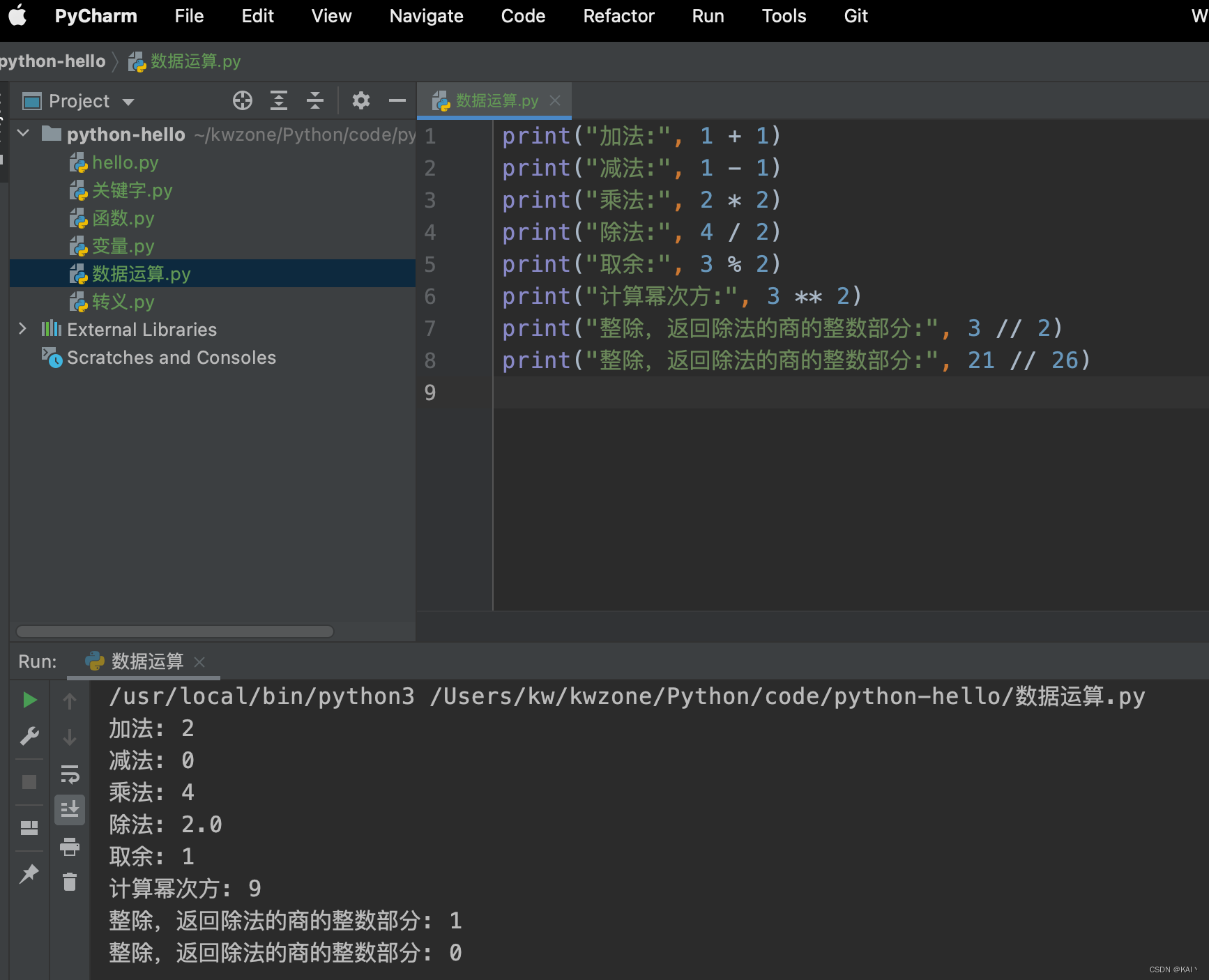Click last output line ending in 0
1209x980 pixels.
285,953
